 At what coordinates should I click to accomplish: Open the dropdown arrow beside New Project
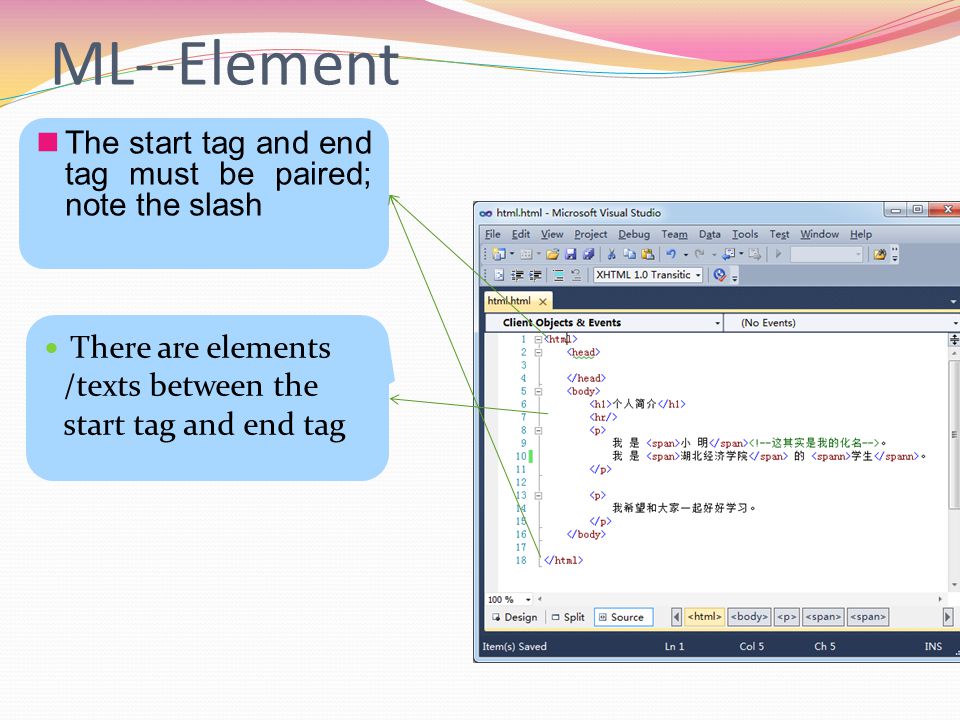pos(512,254)
